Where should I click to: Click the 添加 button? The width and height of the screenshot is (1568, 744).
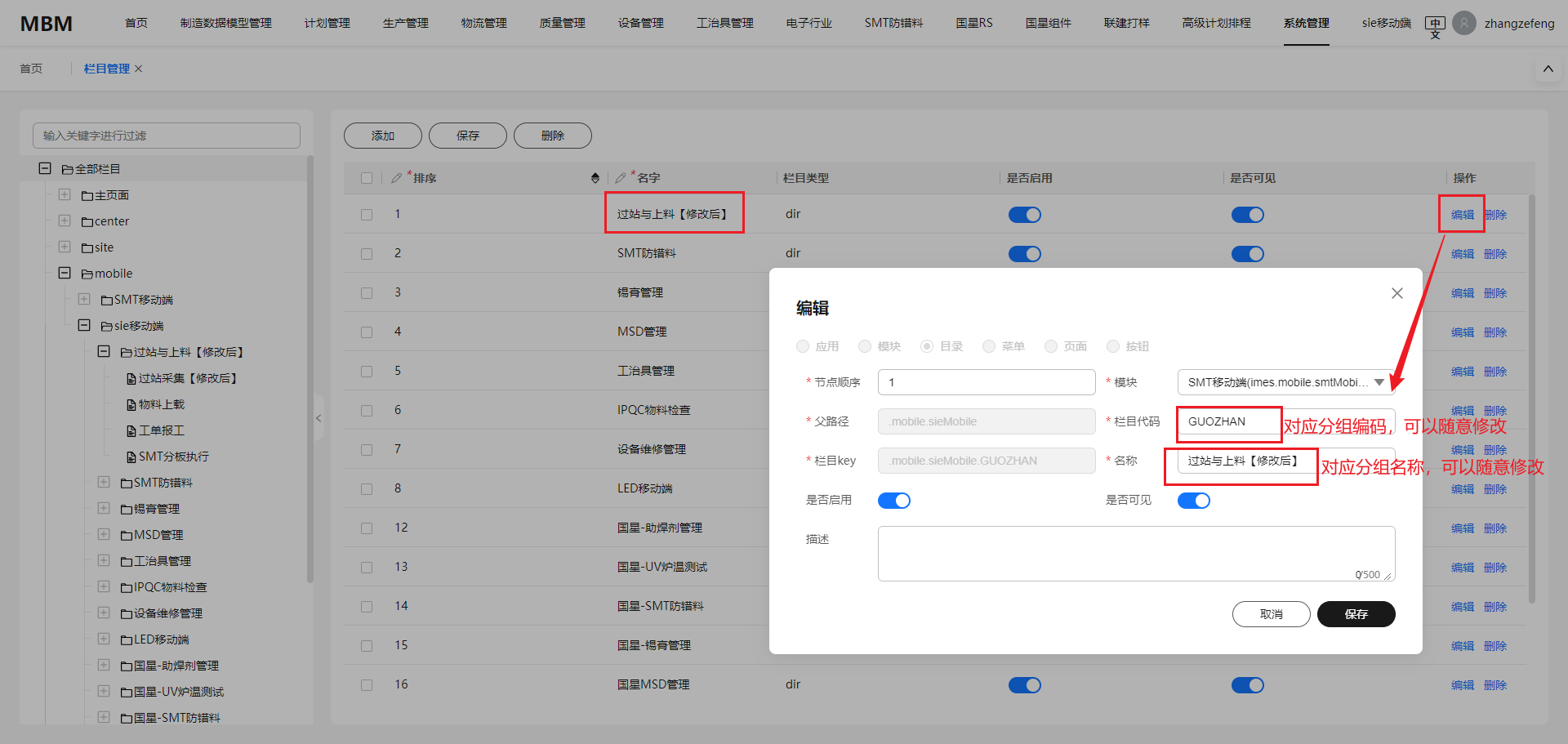383,136
